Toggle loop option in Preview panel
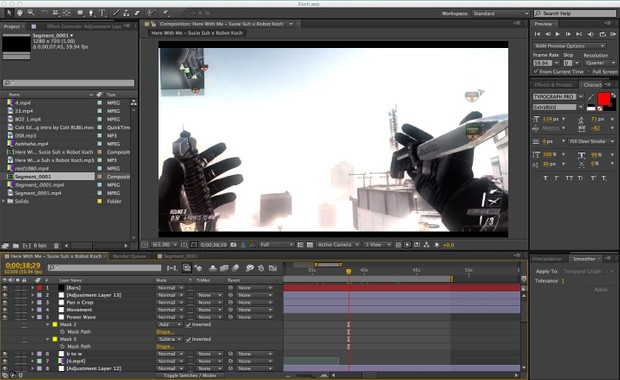The height and width of the screenshot is (380, 620). tap(602, 34)
